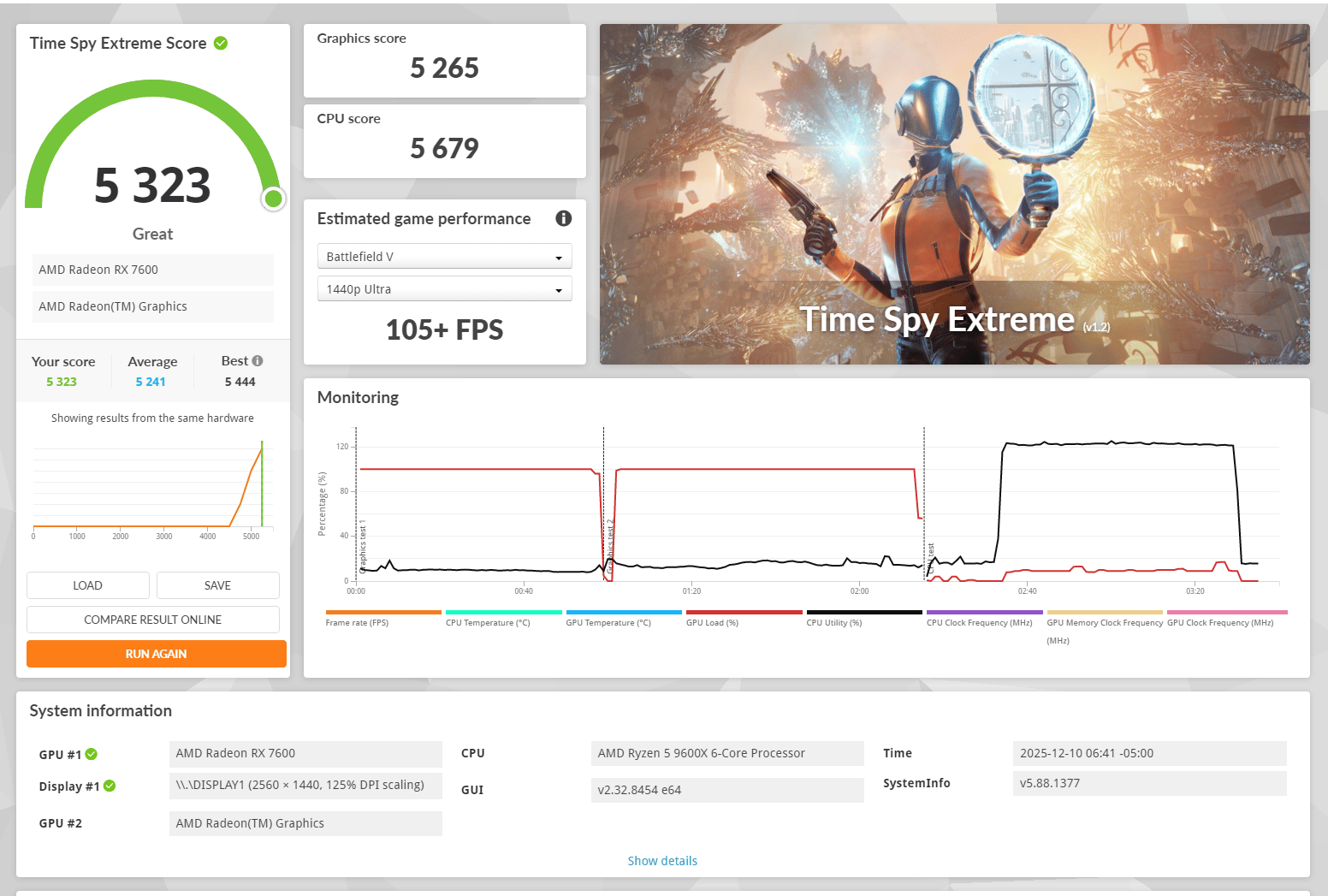This screenshot has height=896, width=1328.
Task: Click COMPARE RESULT ONLINE
Action: pos(153,620)
